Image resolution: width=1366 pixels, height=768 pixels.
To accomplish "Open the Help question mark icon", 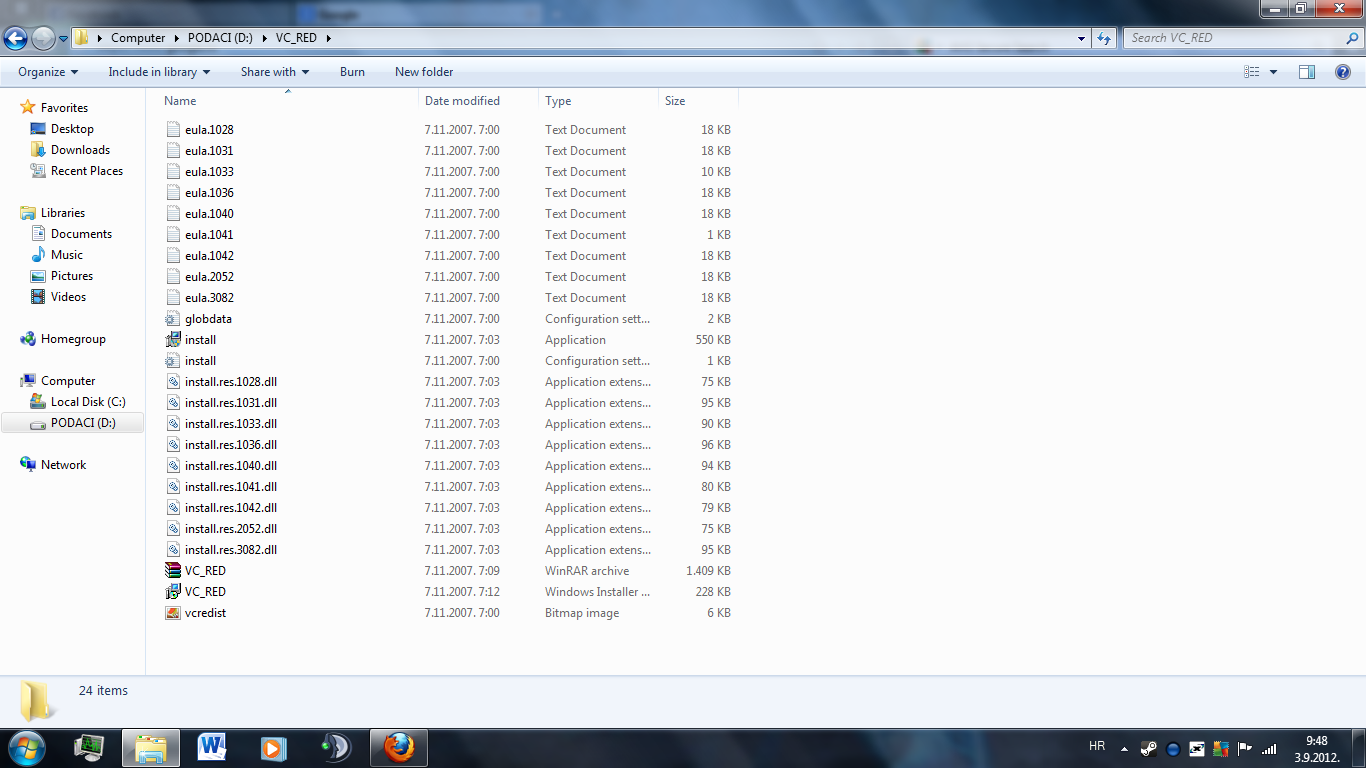I will [x=1343, y=72].
